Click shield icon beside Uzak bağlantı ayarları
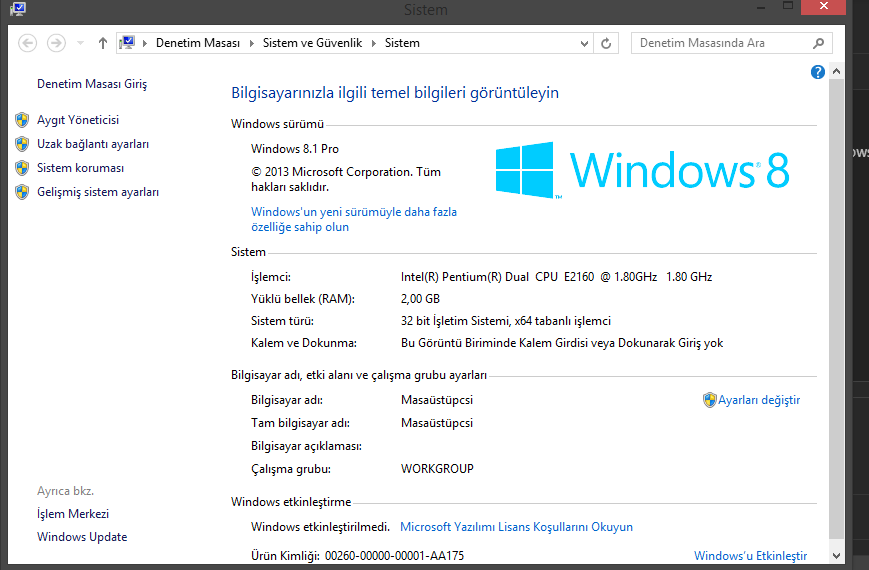 pos(22,144)
